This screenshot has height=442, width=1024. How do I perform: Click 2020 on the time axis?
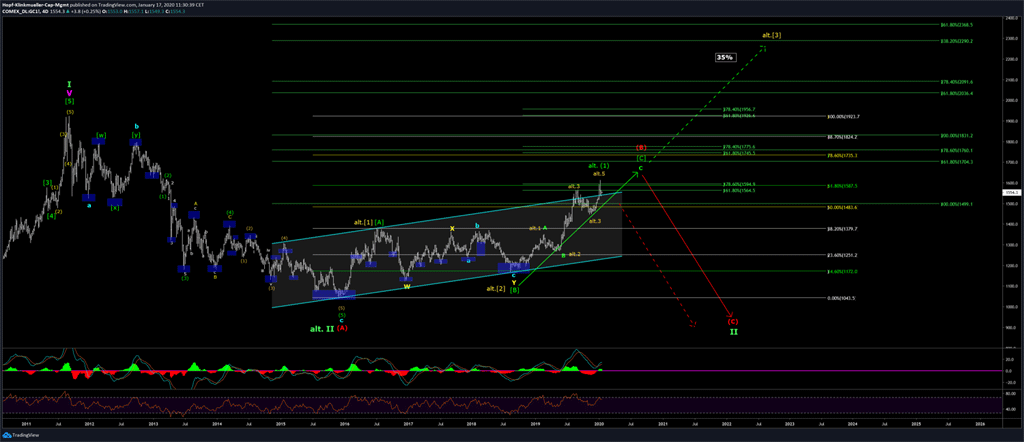pyautogui.click(x=599, y=423)
